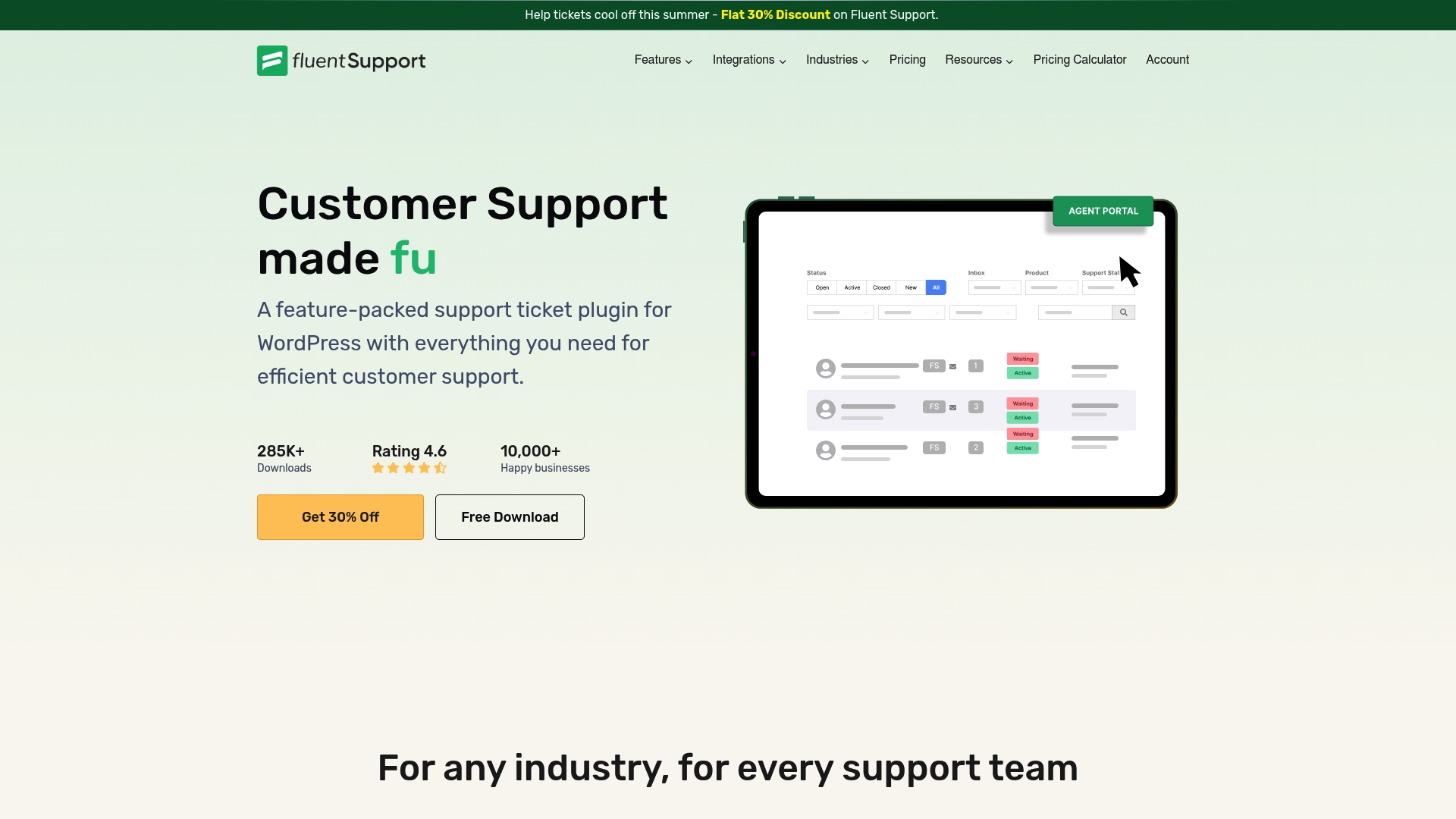Open the Features menu

663,60
